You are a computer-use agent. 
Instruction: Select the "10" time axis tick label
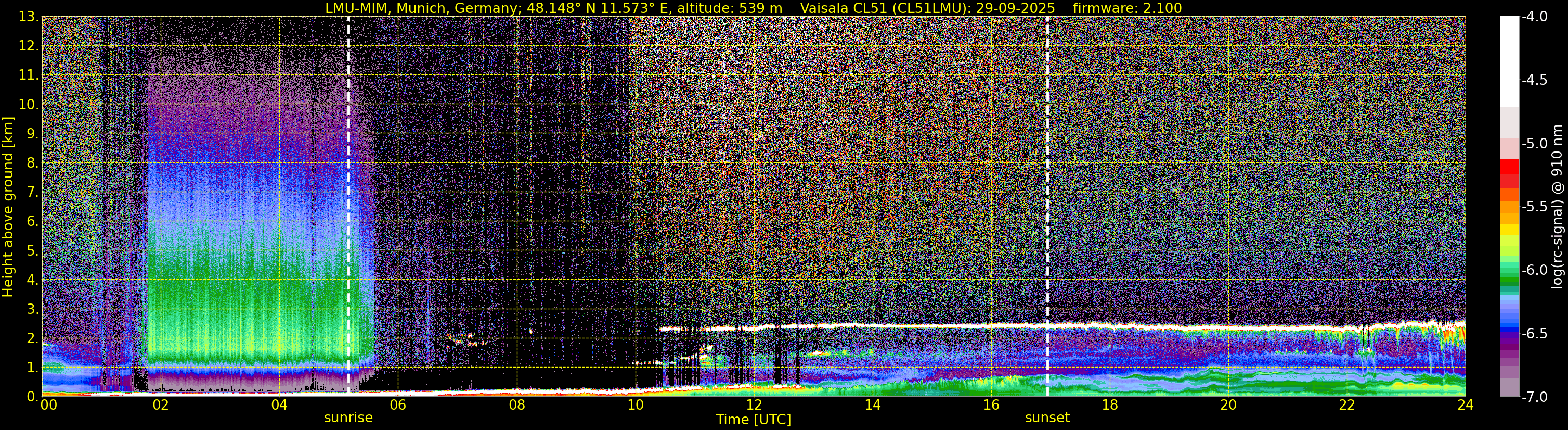(x=635, y=406)
